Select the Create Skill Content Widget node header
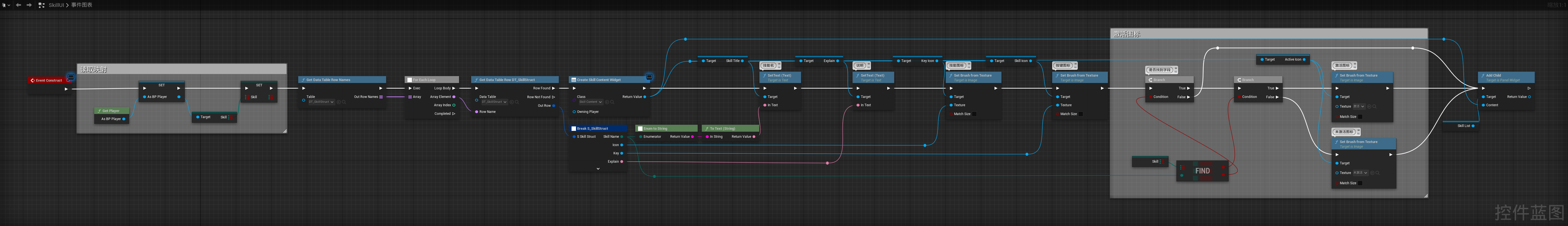The height and width of the screenshot is (226, 1568). 609,80
